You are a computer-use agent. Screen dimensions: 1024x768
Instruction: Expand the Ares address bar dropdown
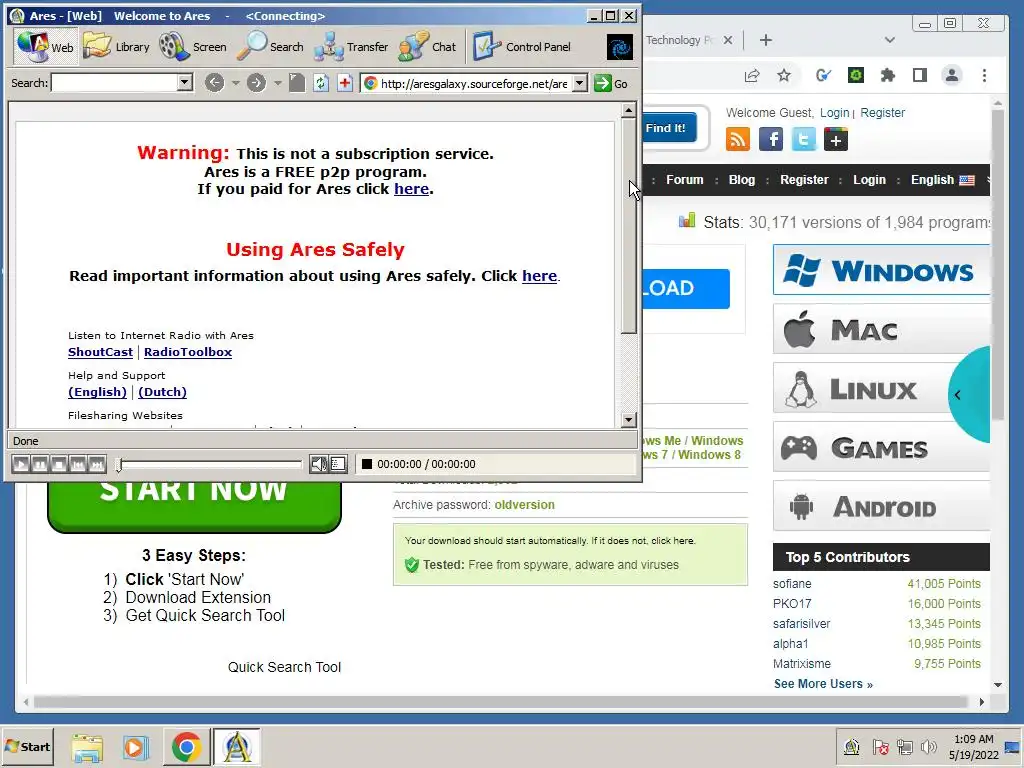580,84
